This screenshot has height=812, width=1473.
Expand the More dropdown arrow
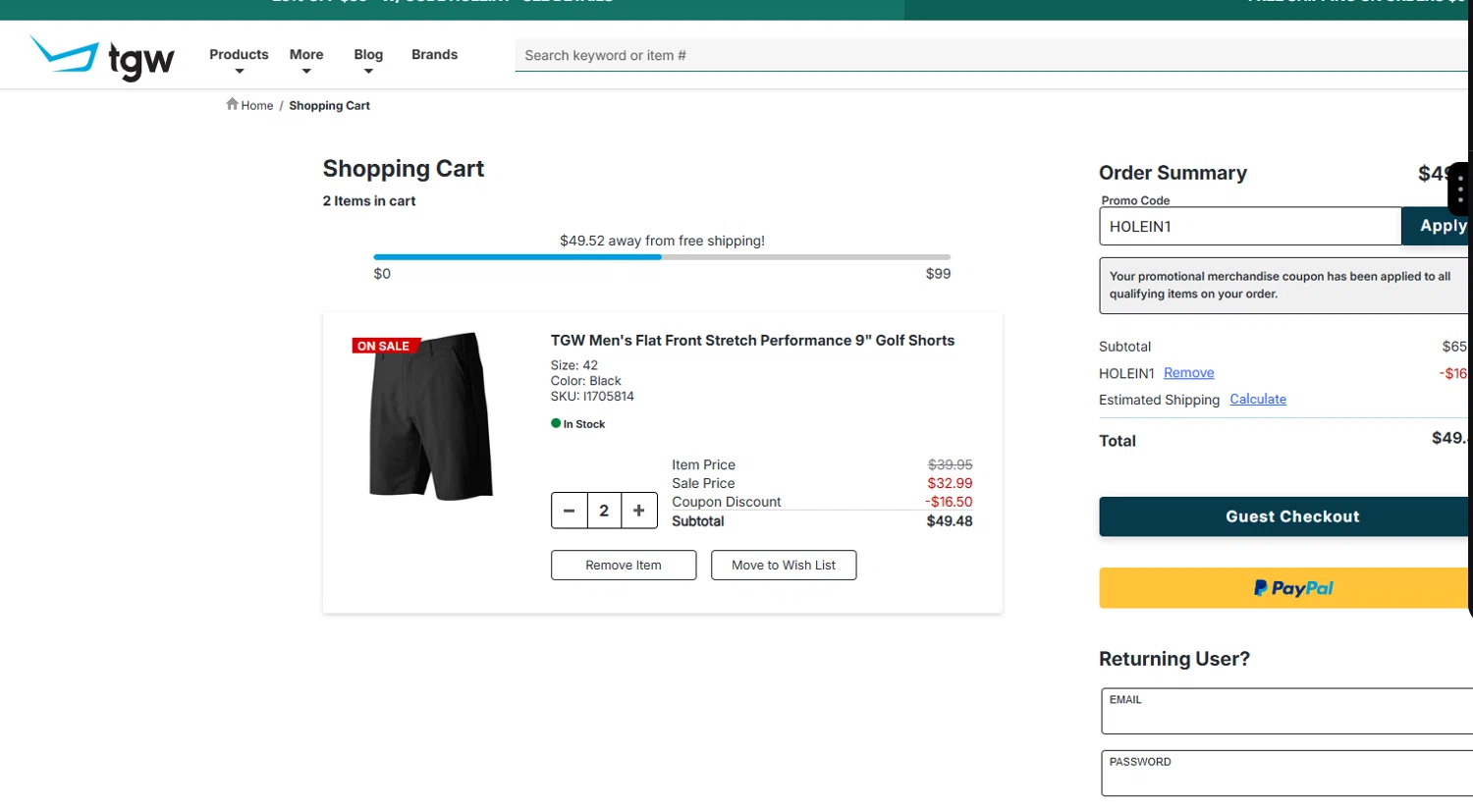pyautogui.click(x=306, y=72)
